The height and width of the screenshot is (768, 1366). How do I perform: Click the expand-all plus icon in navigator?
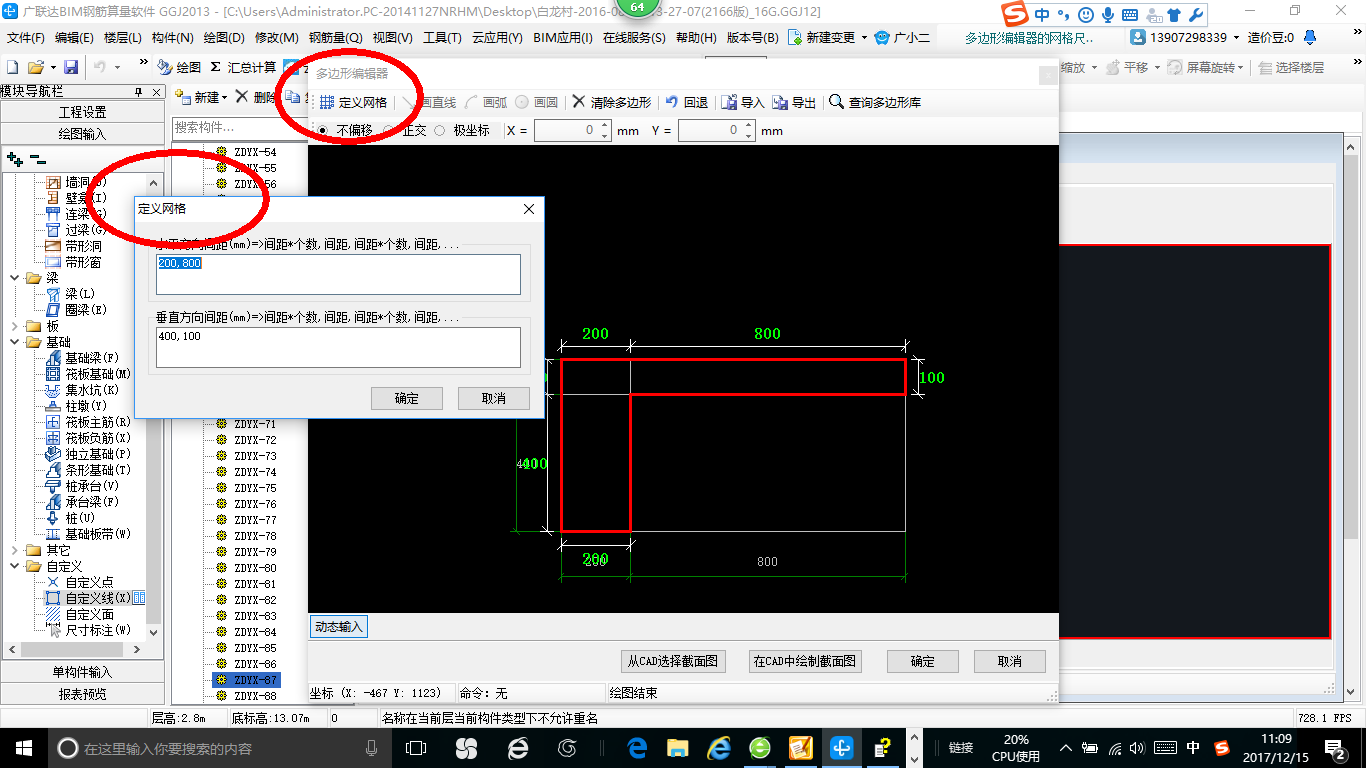click(x=15, y=159)
